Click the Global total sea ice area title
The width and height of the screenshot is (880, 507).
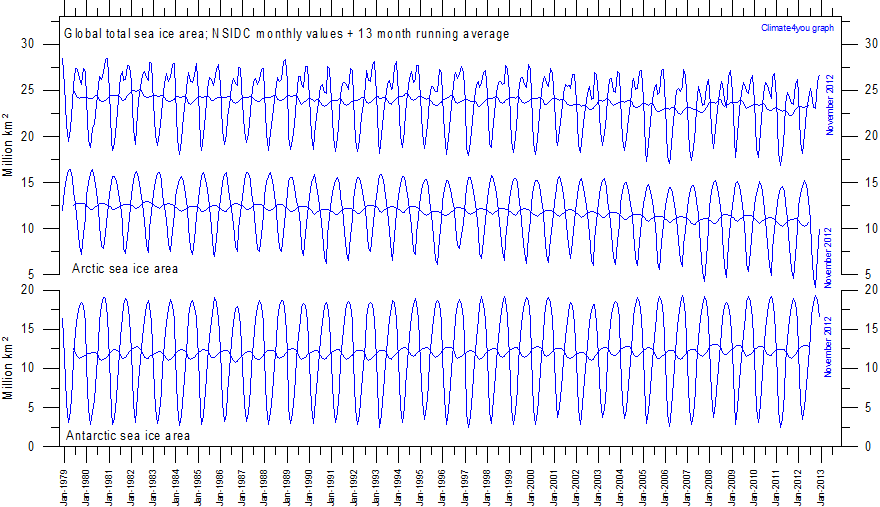pos(287,34)
